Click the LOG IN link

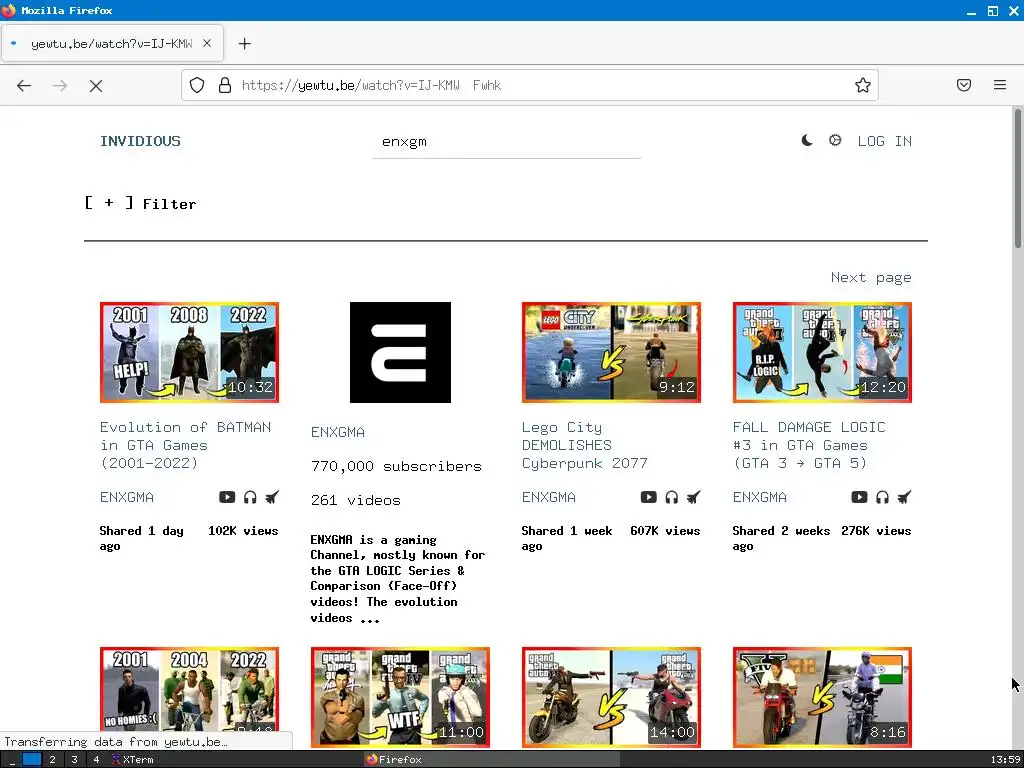point(884,141)
